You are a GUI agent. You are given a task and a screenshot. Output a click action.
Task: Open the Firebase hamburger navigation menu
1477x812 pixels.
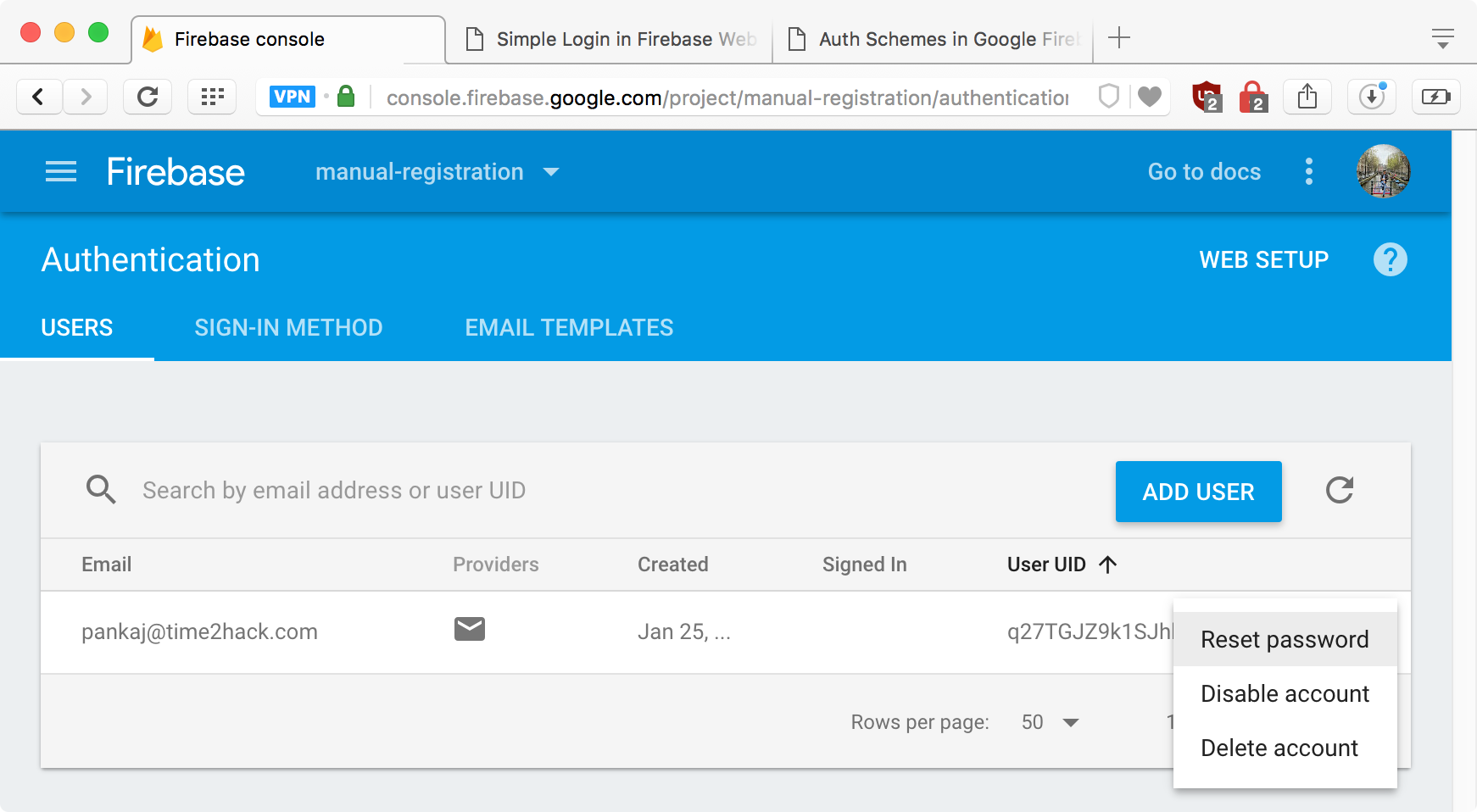click(x=61, y=172)
